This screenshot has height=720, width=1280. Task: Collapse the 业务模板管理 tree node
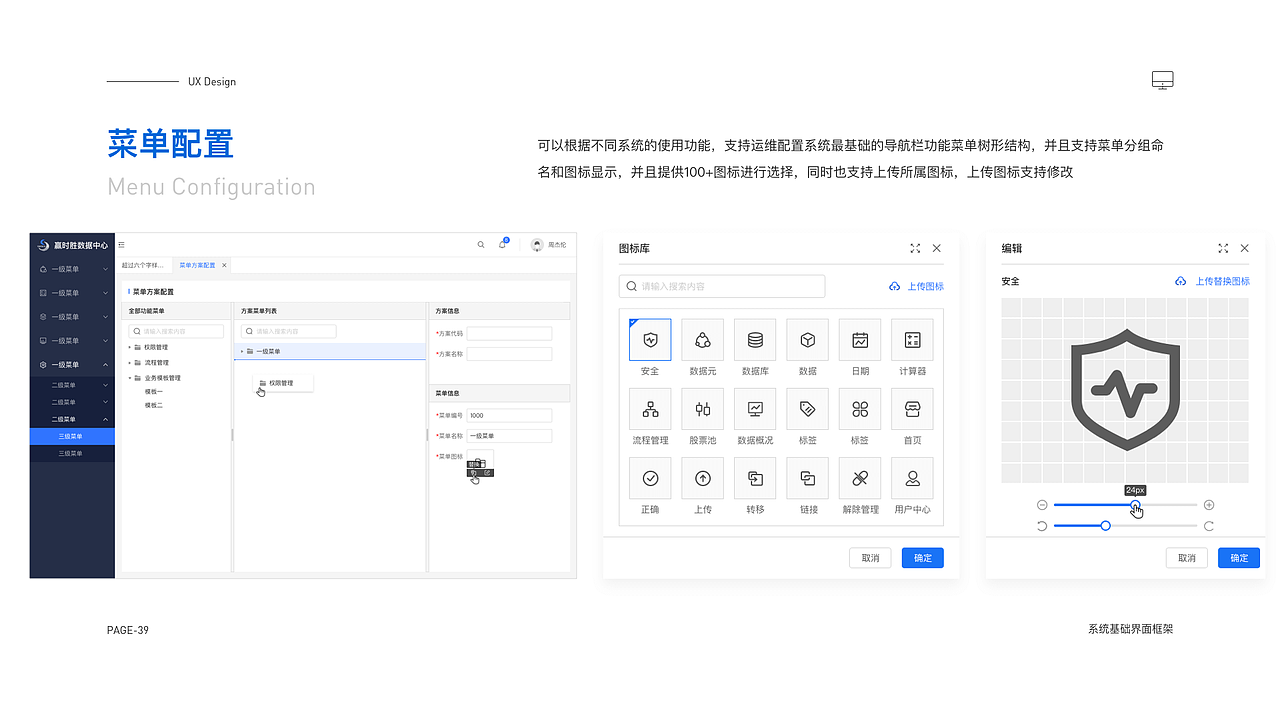coord(129,378)
